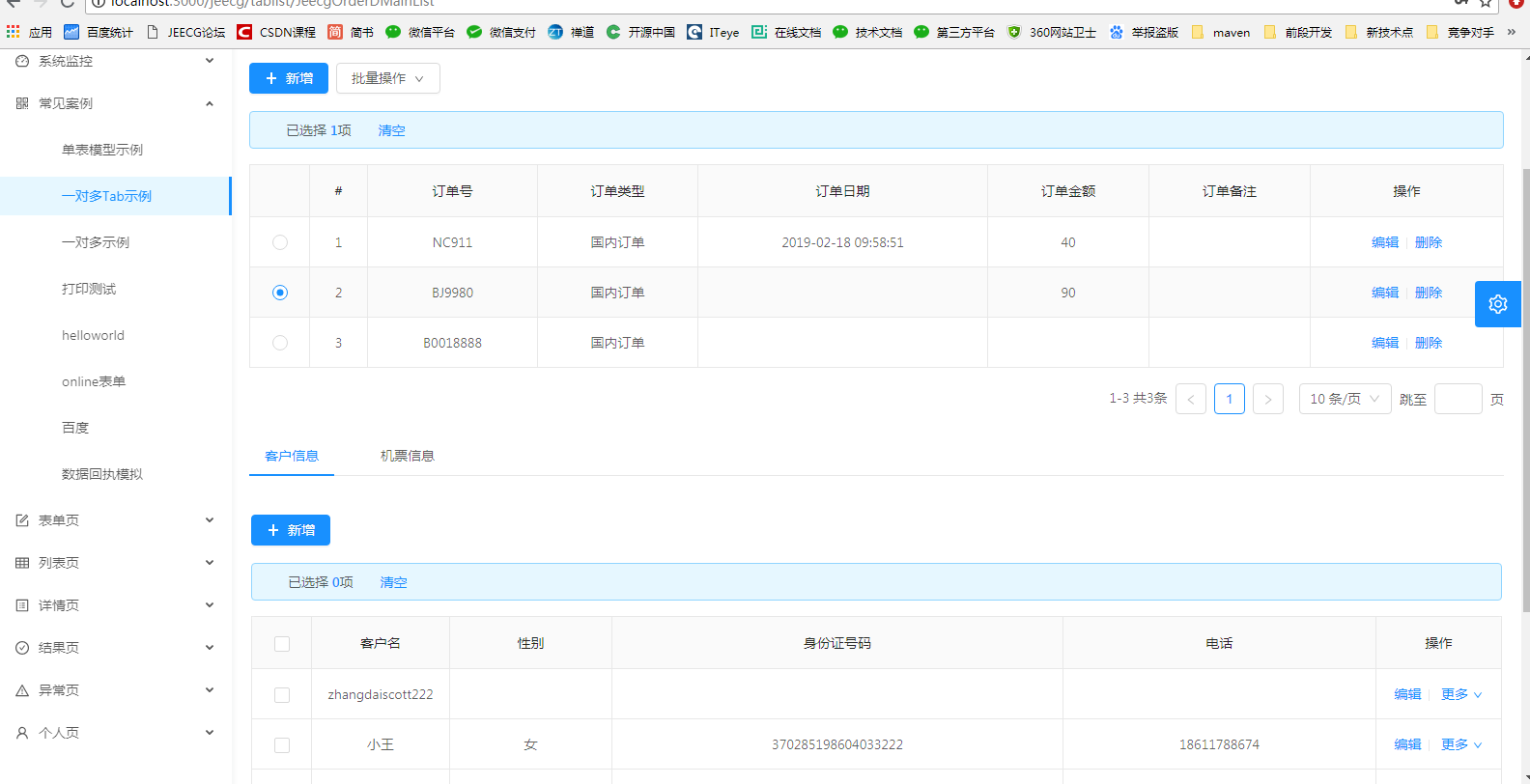Go to the previous orders page arrow

1191,399
